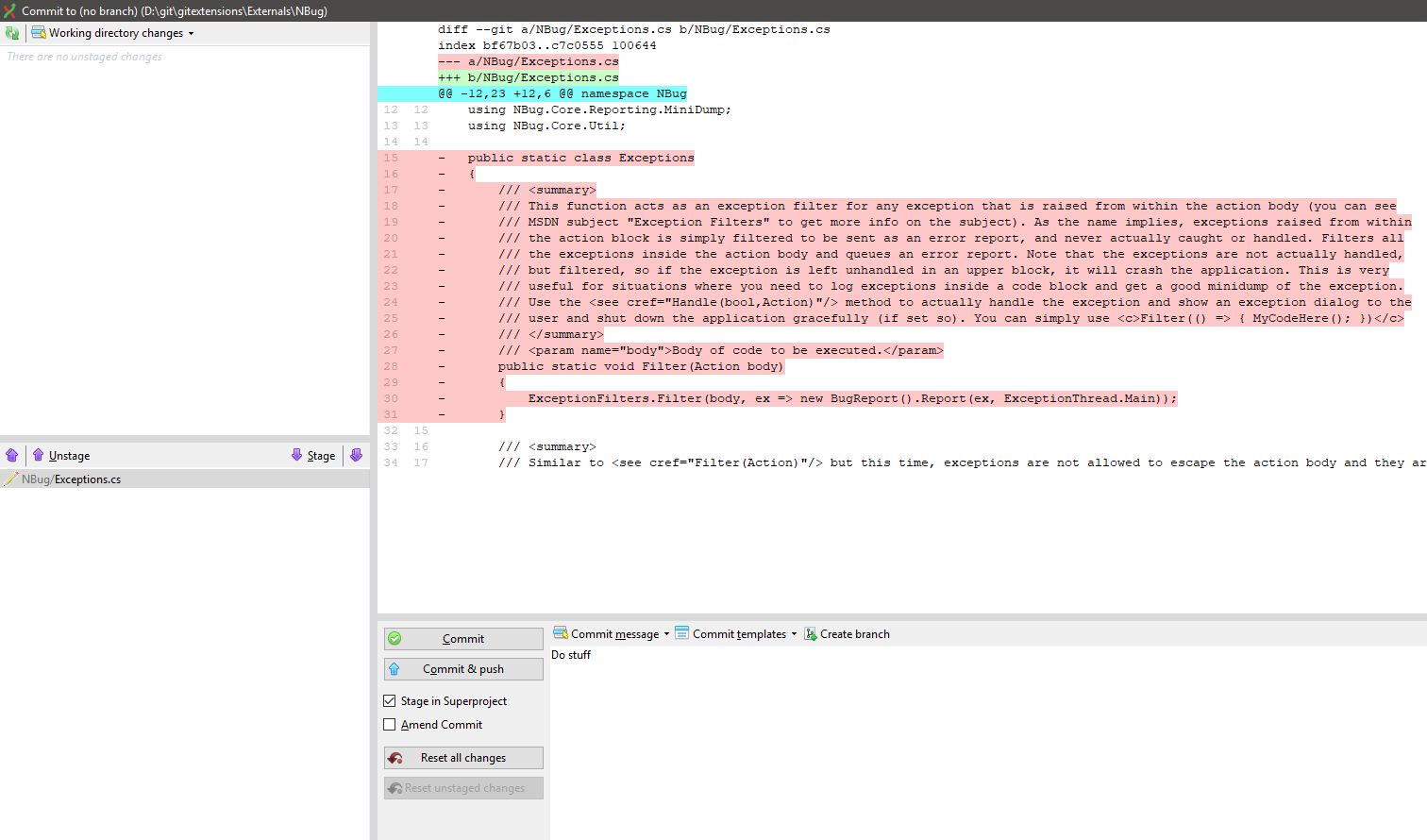Click the removed line 'public static class Exceptions'
This screenshot has height=840, width=1427.
click(x=581, y=158)
